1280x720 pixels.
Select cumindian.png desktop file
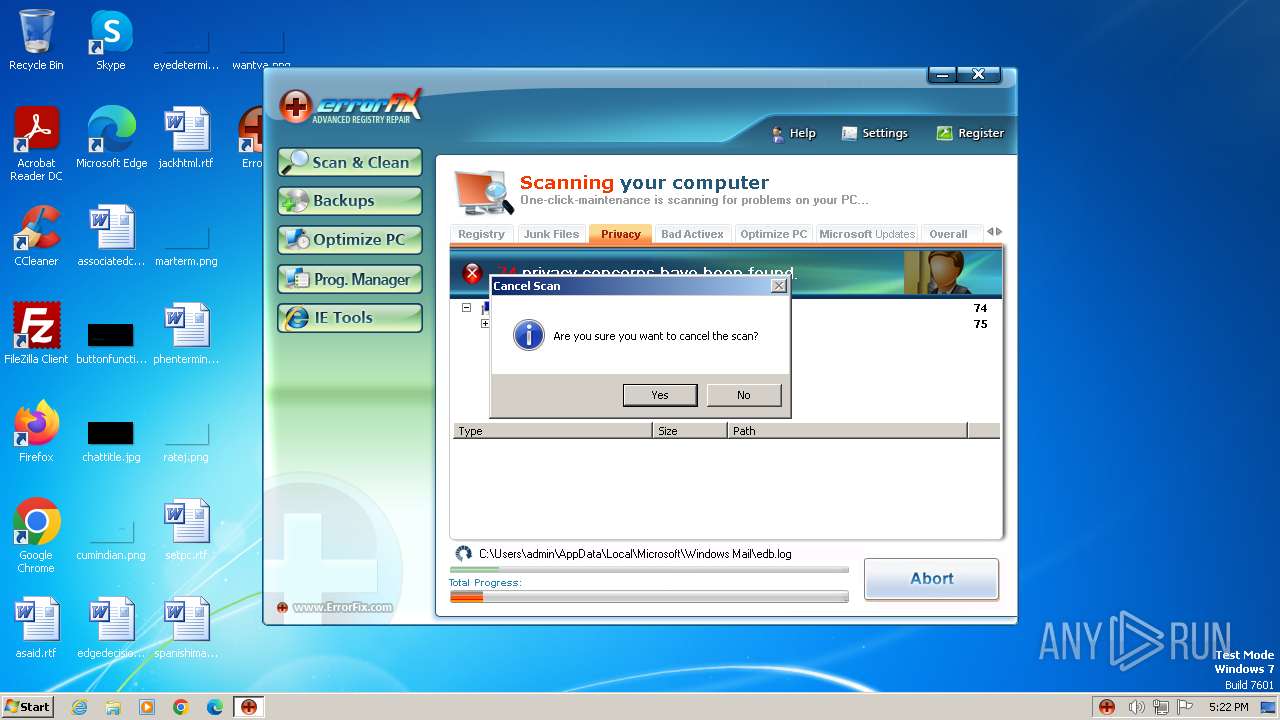[111, 540]
